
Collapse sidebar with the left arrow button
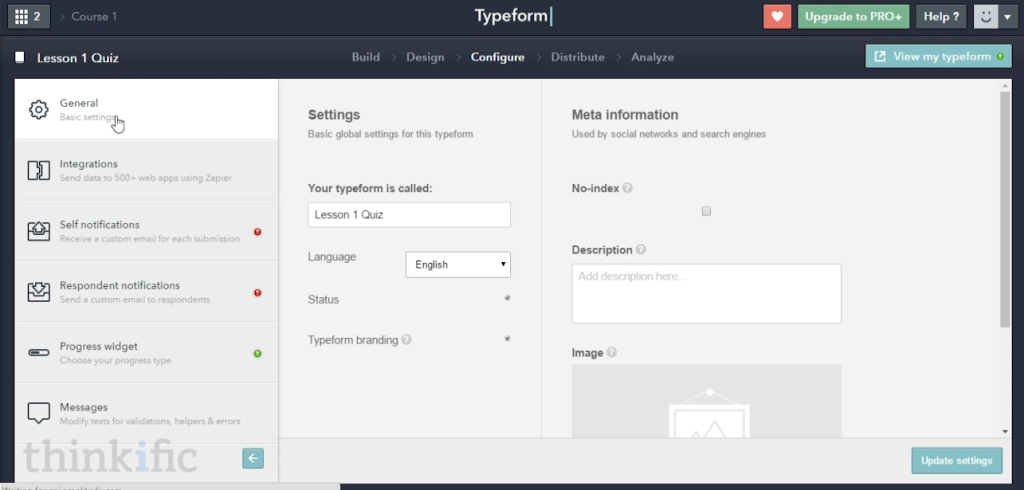point(253,459)
